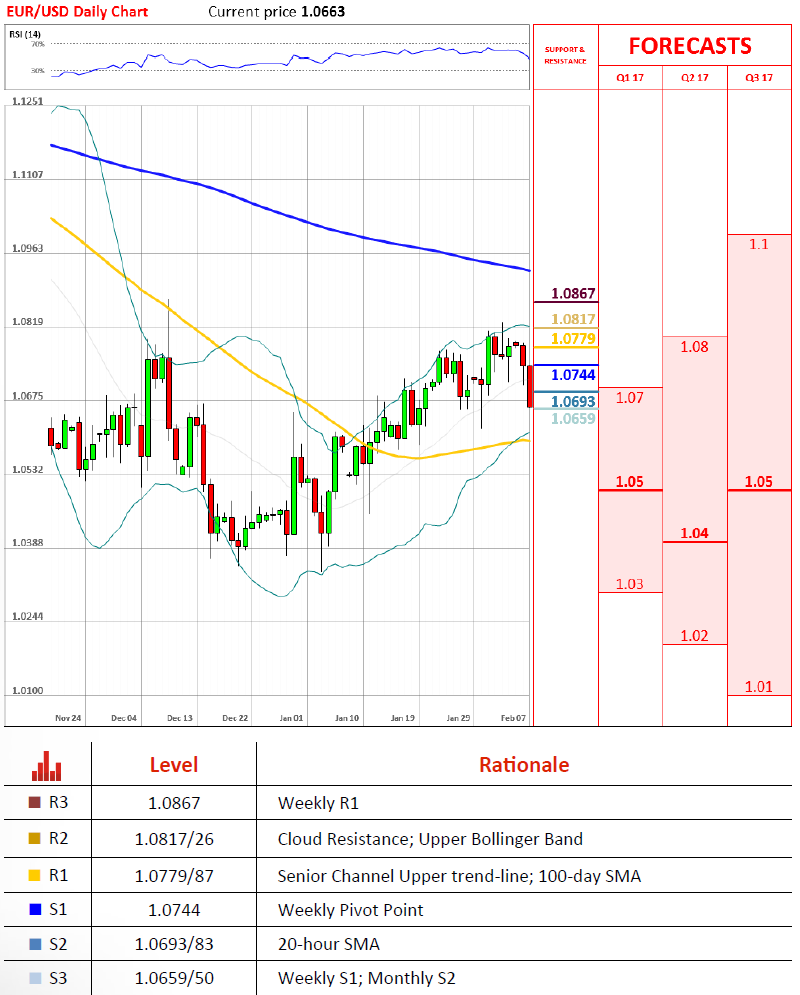Click the 1.1251 price axis label
The width and height of the screenshot is (800, 995).
coord(28,102)
